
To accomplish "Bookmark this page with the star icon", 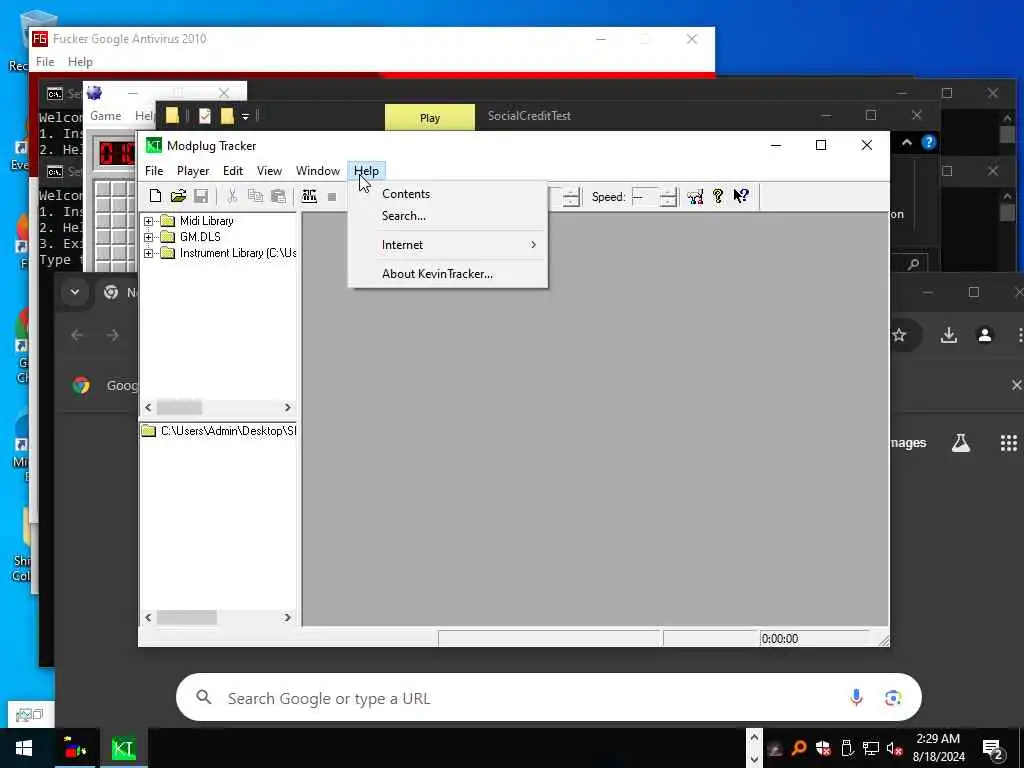I will 899,335.
